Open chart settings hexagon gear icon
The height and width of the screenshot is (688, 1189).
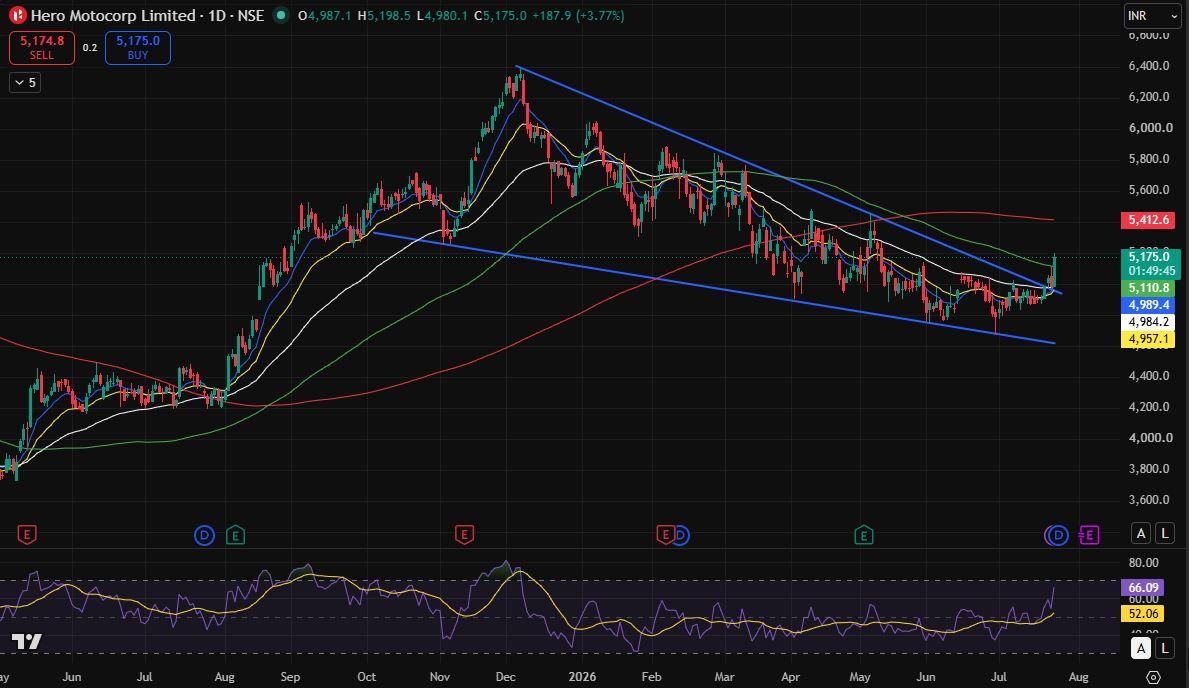(x=1153, y=677)
